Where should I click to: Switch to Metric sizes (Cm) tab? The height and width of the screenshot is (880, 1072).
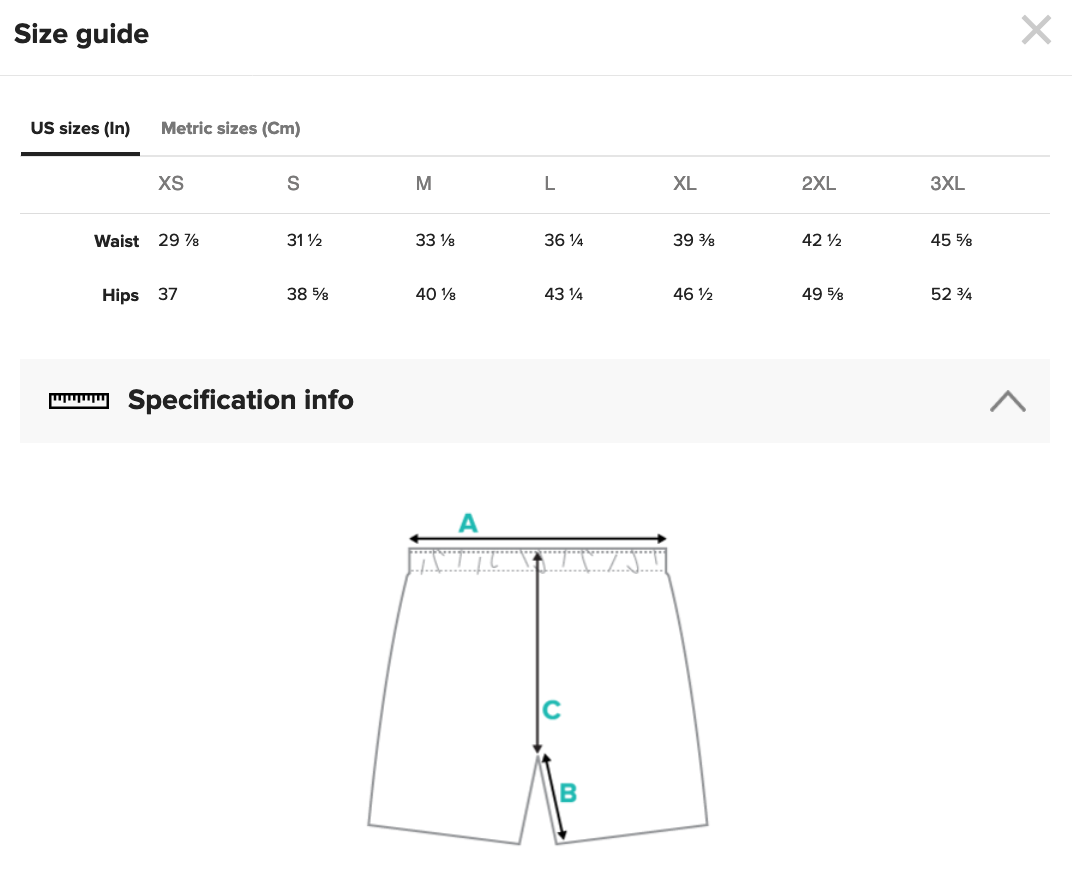click(230, 129)
